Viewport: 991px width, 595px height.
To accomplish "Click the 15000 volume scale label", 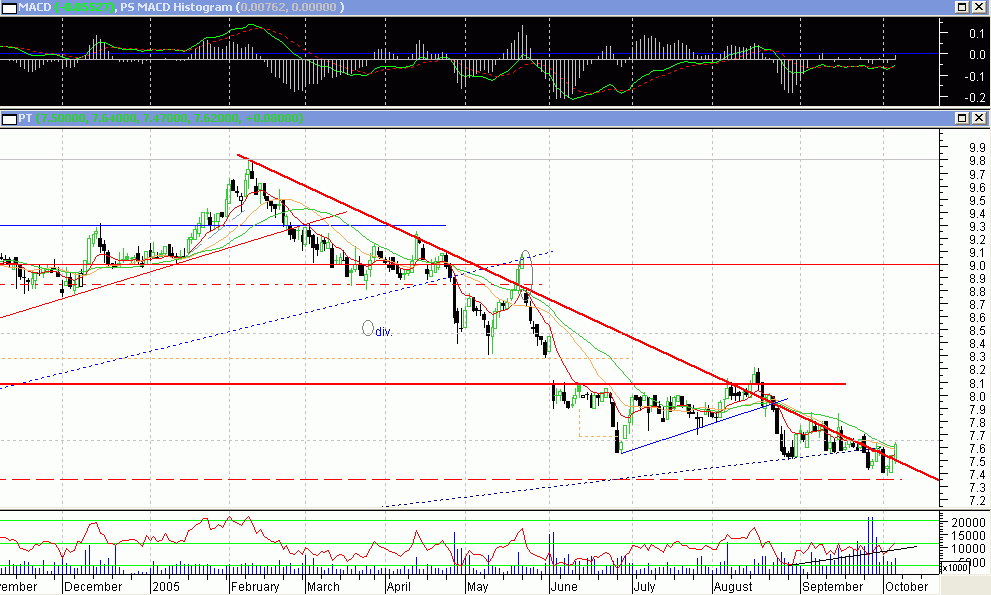I will point(968,536).
